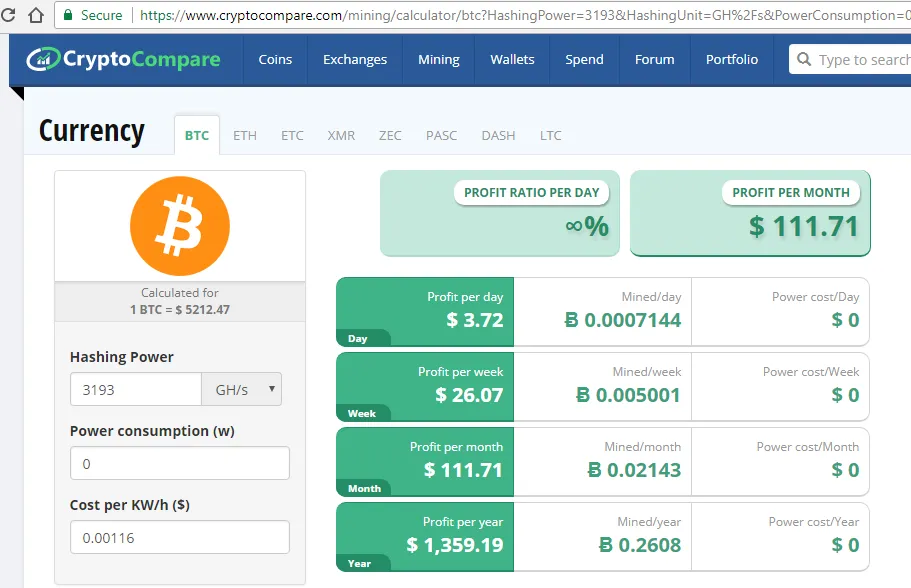Open the Wallets menu

click(512, 60)
